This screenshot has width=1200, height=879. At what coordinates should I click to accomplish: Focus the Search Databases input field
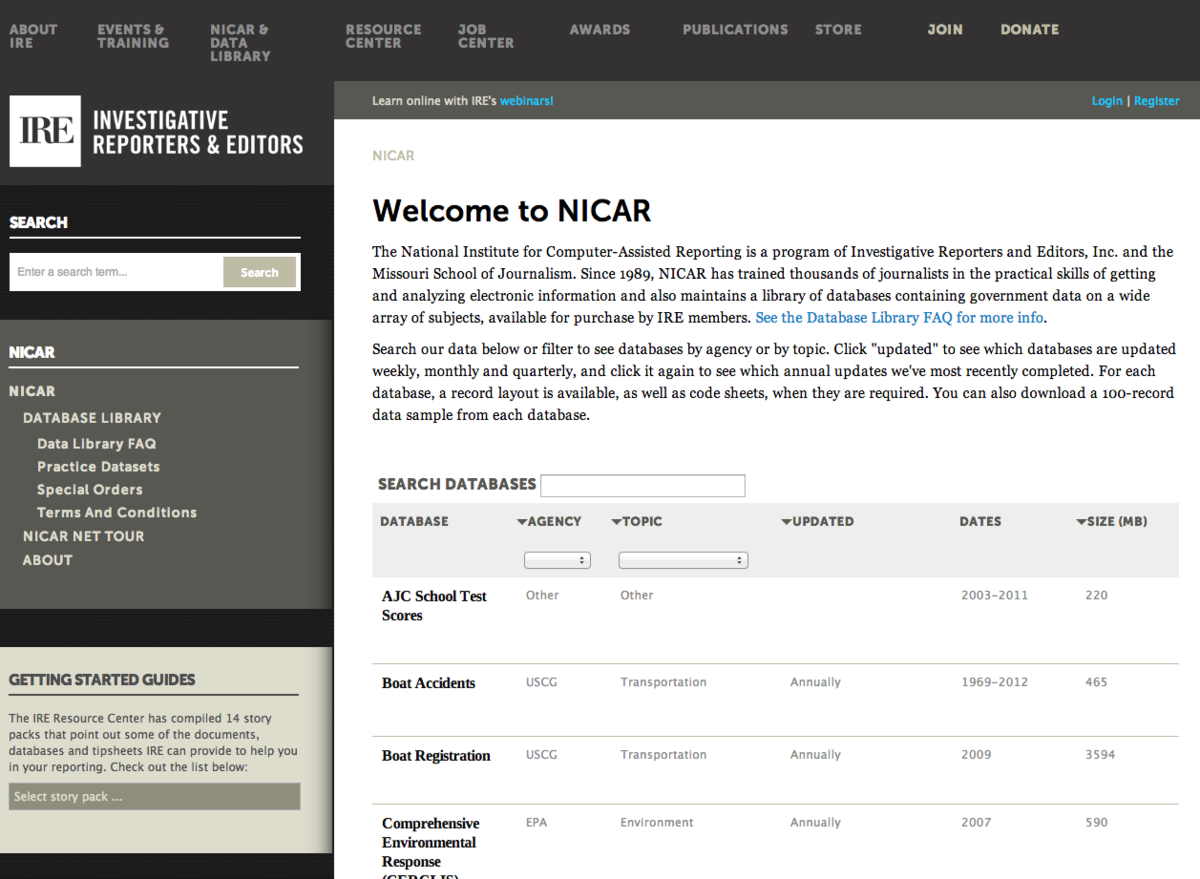coord(642,485)
